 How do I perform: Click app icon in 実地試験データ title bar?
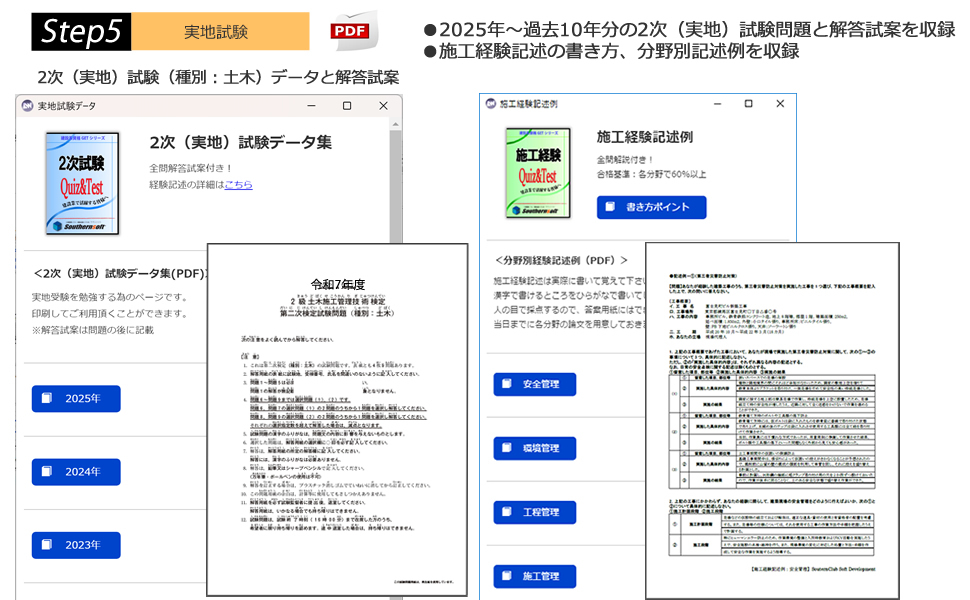27,106
